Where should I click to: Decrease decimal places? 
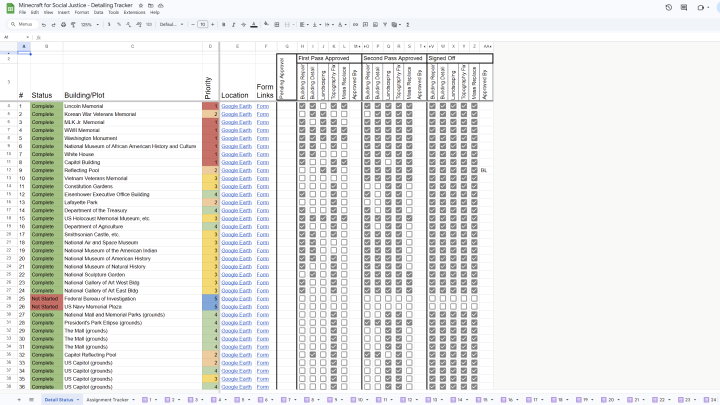tap(129, 24)
